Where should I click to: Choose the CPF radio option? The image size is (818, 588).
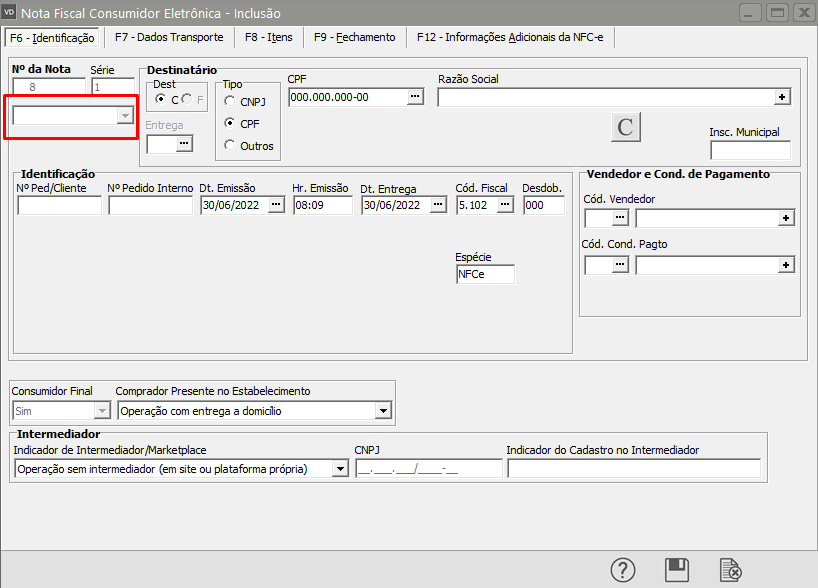231,124
